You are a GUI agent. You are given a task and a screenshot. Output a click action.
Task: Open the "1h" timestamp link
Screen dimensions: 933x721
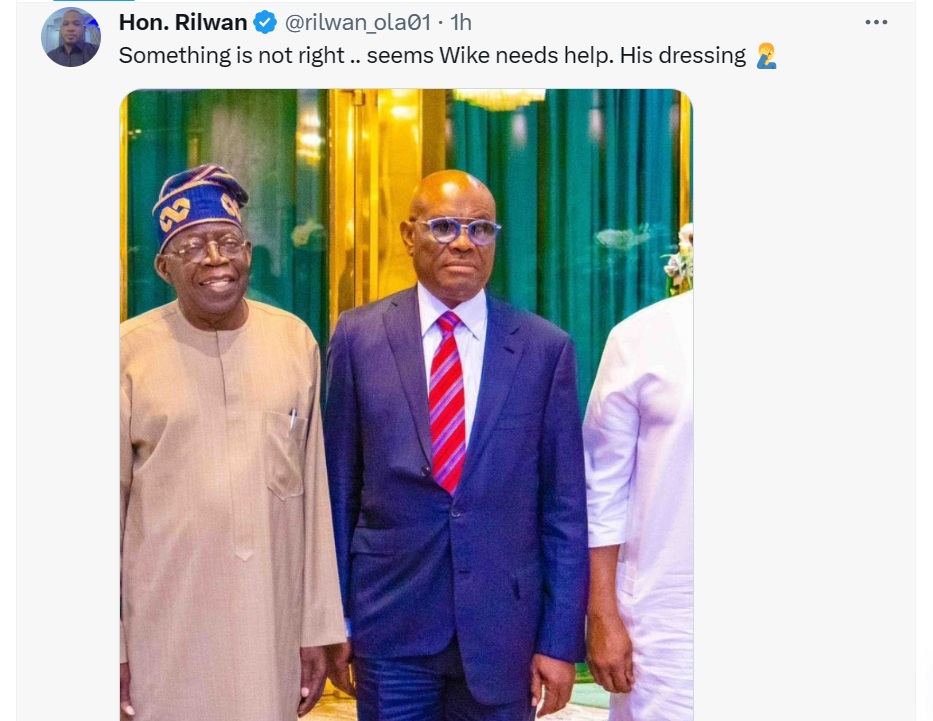tap(461, 22)
